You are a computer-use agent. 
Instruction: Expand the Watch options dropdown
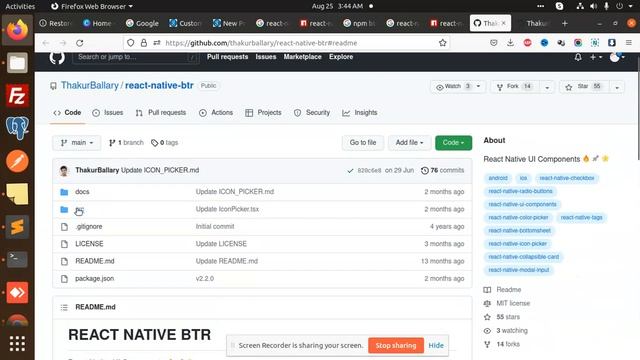coord(478,86)
